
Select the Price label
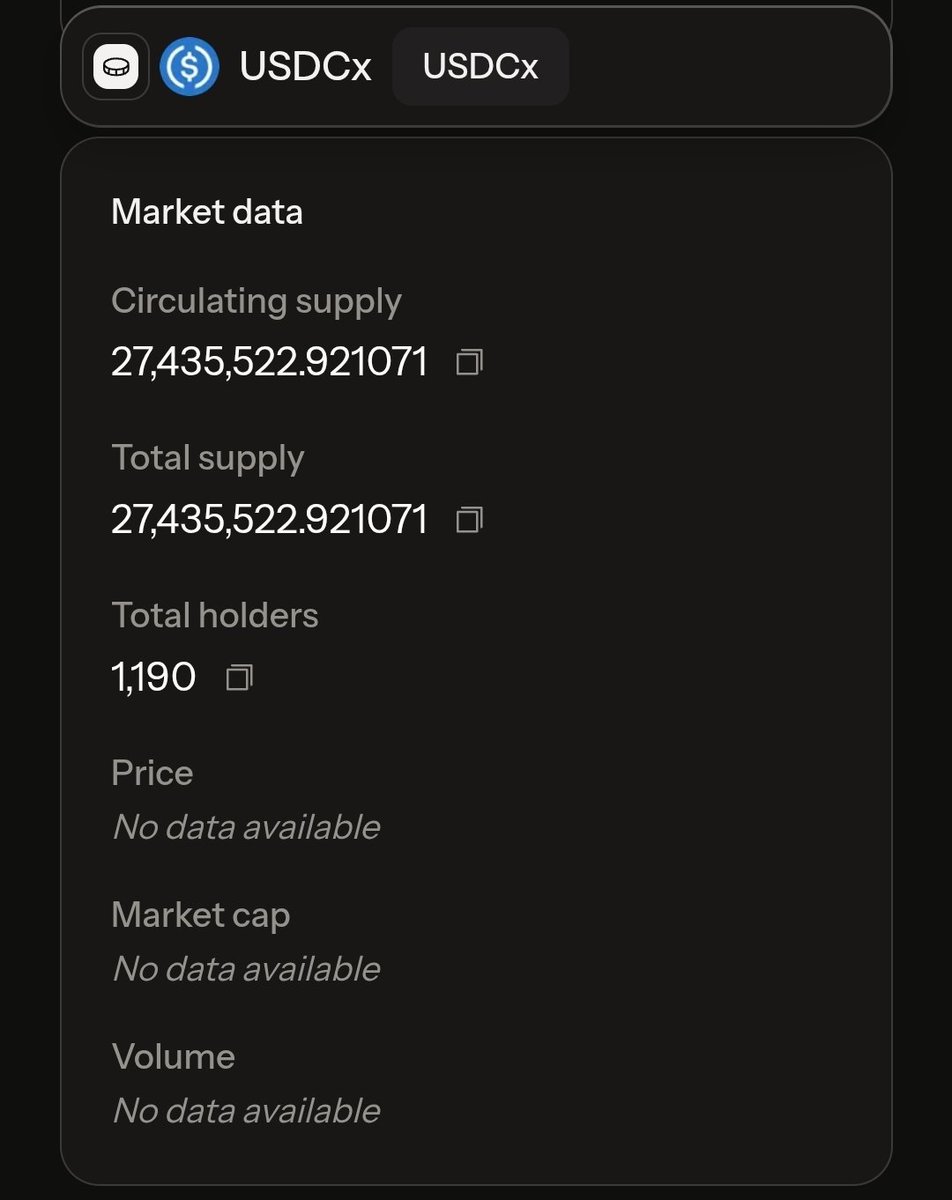(x=152, y=773)
